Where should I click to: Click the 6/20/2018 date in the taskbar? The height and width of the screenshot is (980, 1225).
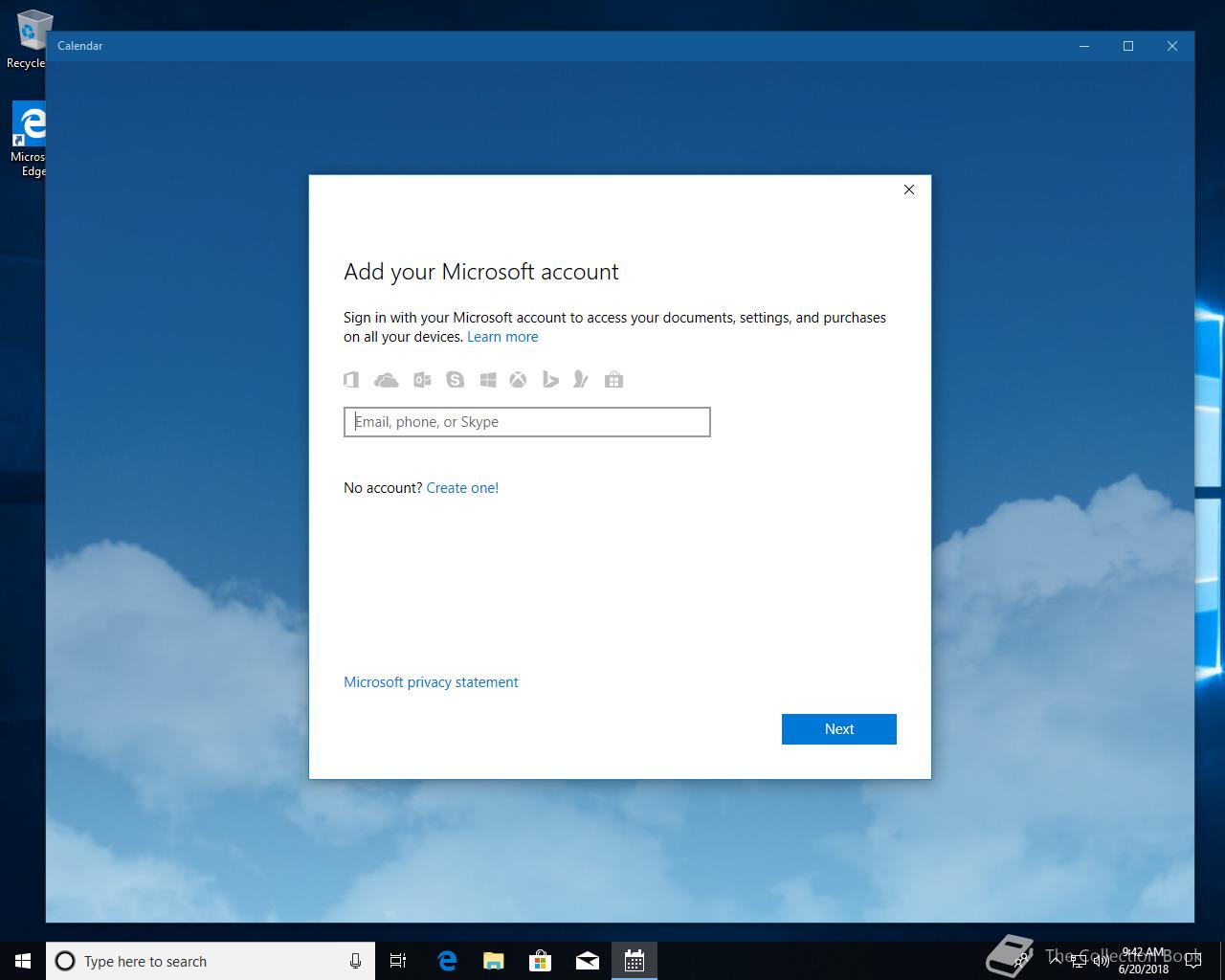[x=1144, y=969]
